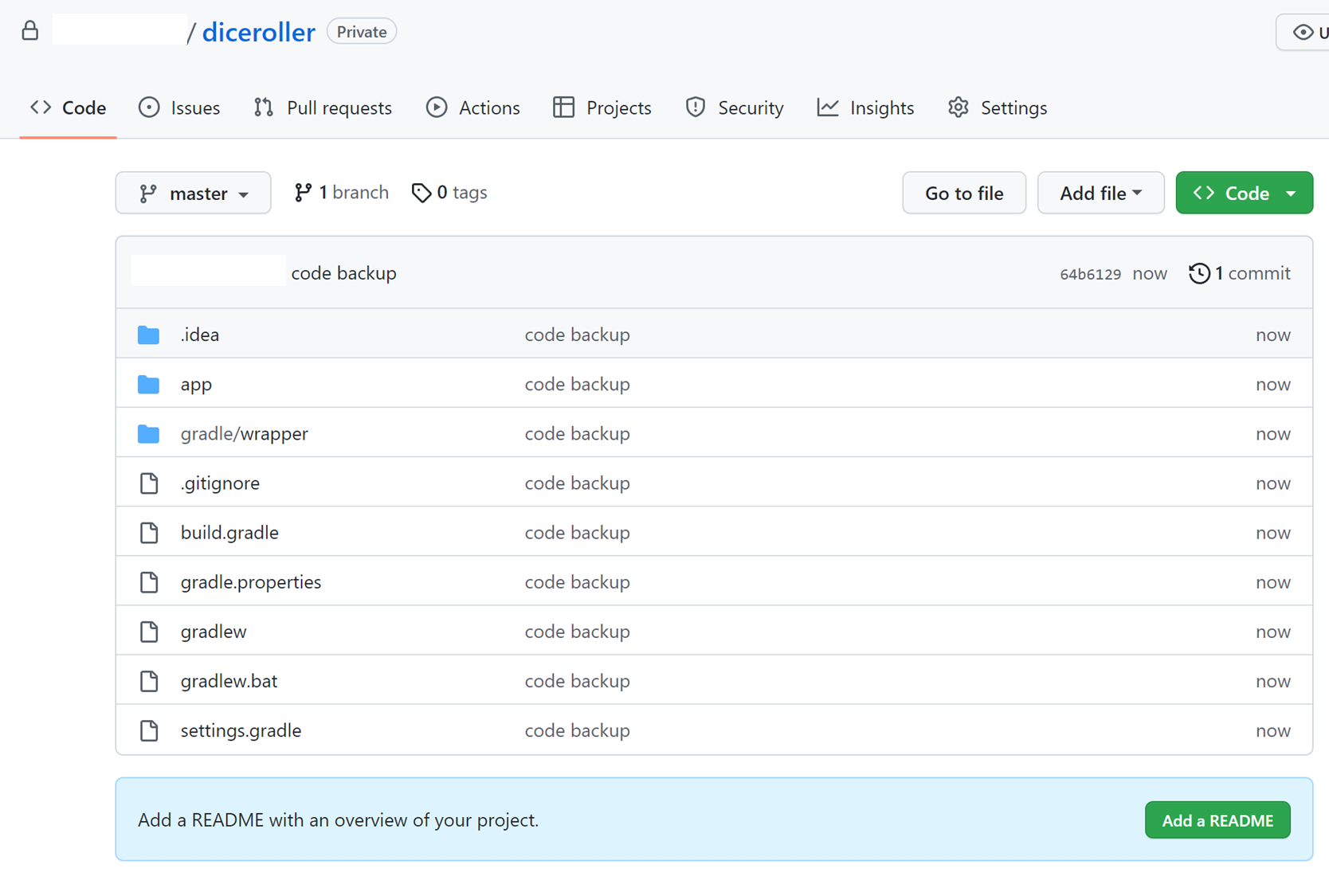The image size is (1329, 896).
Task: Click the pull request icon on its tab
Action: coord(264,107)
